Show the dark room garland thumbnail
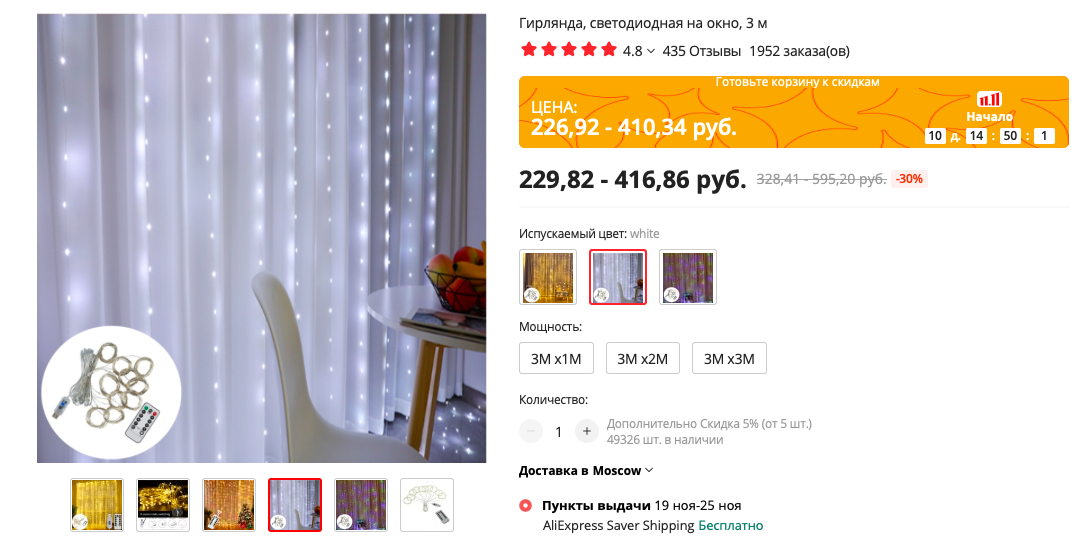This screenshot has height=545, width=1077. point(163,505)
